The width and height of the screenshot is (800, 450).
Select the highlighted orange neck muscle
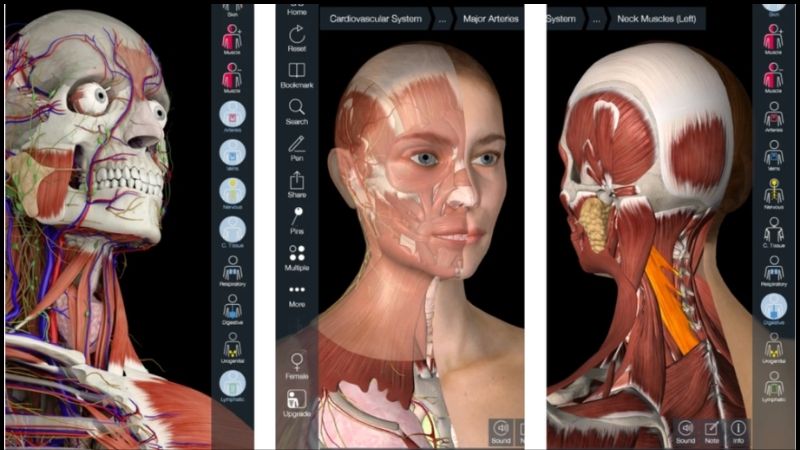pyautogui.click(x=670, y=302)
